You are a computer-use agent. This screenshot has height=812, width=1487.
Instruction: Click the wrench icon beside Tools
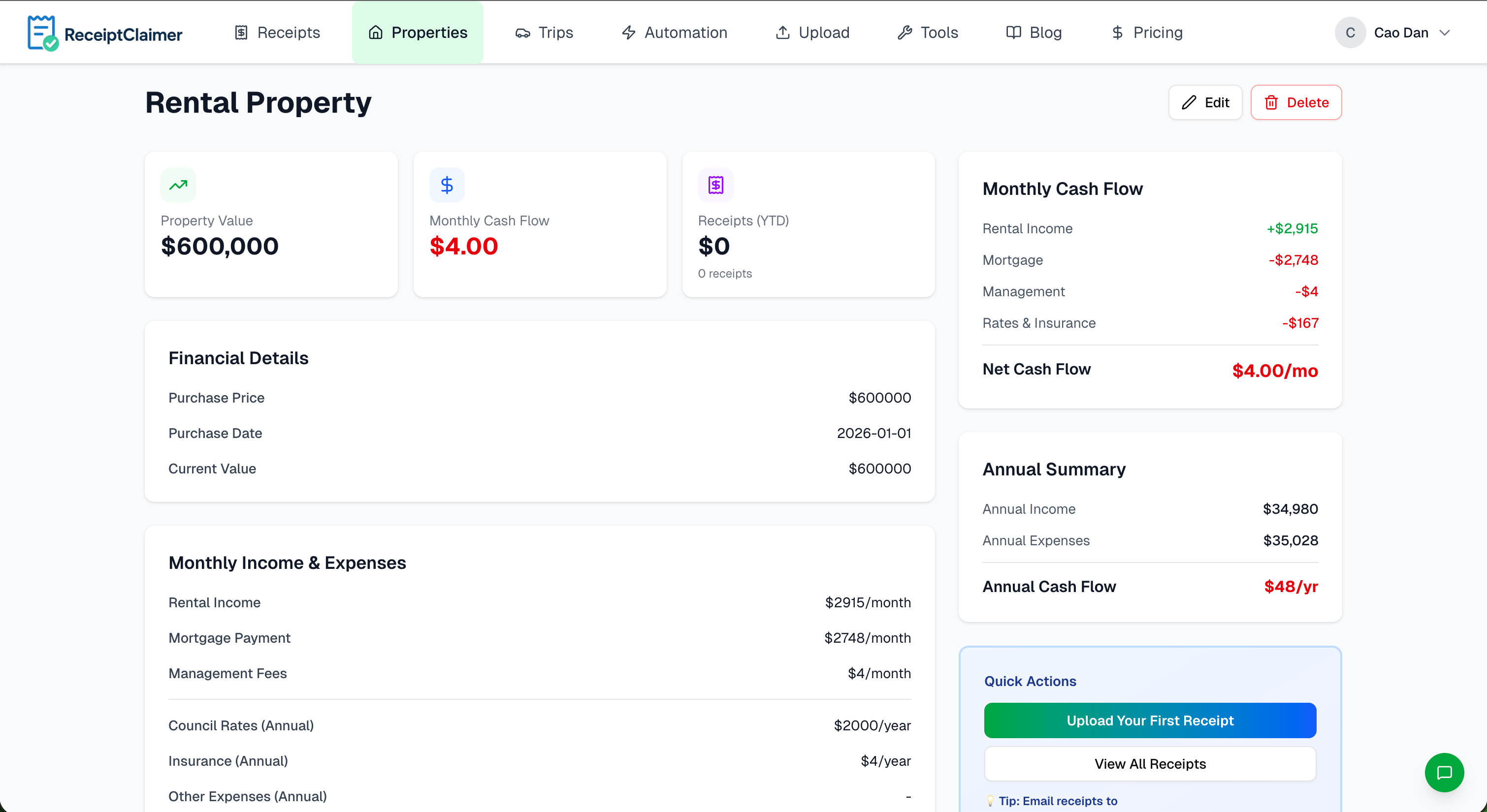[x=905, y=33]
